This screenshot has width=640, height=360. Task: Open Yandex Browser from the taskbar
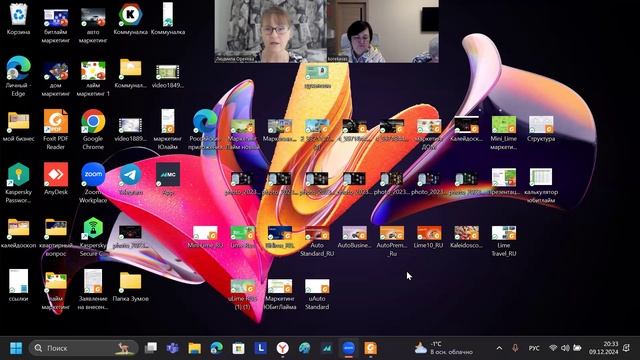(282, 348)
